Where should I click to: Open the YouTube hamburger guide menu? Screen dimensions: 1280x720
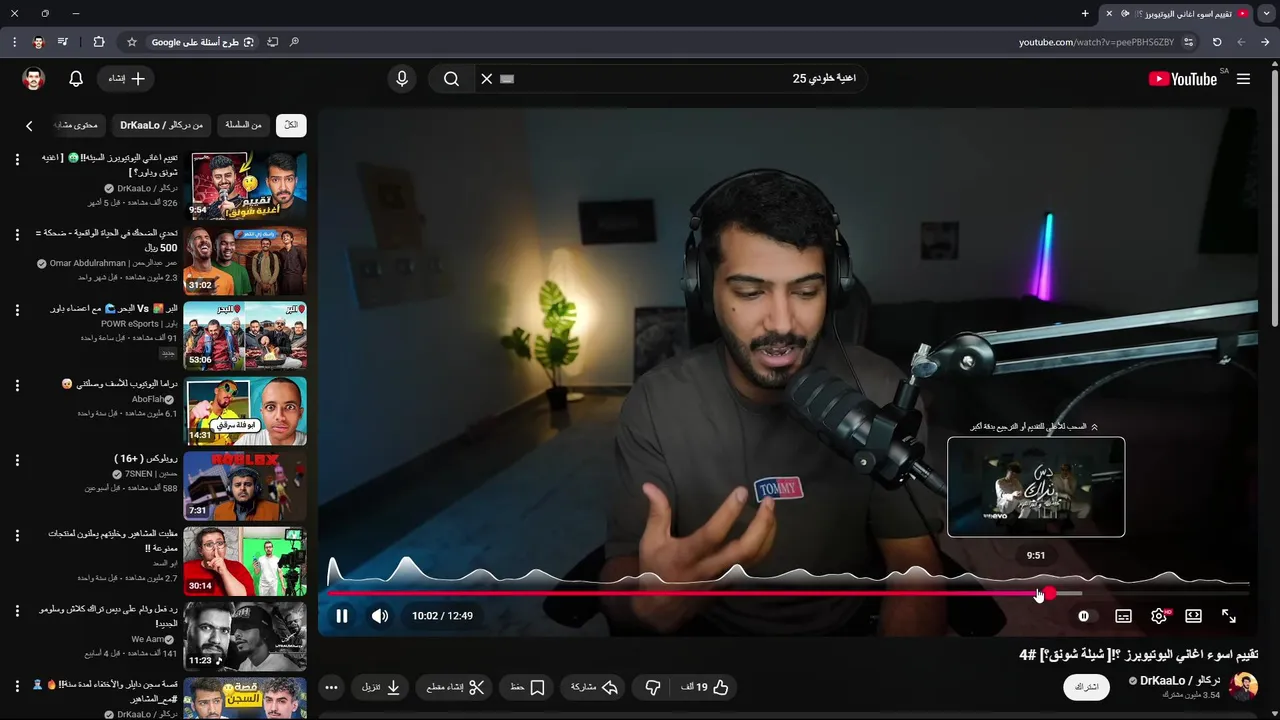click(x=1243, y=79)
